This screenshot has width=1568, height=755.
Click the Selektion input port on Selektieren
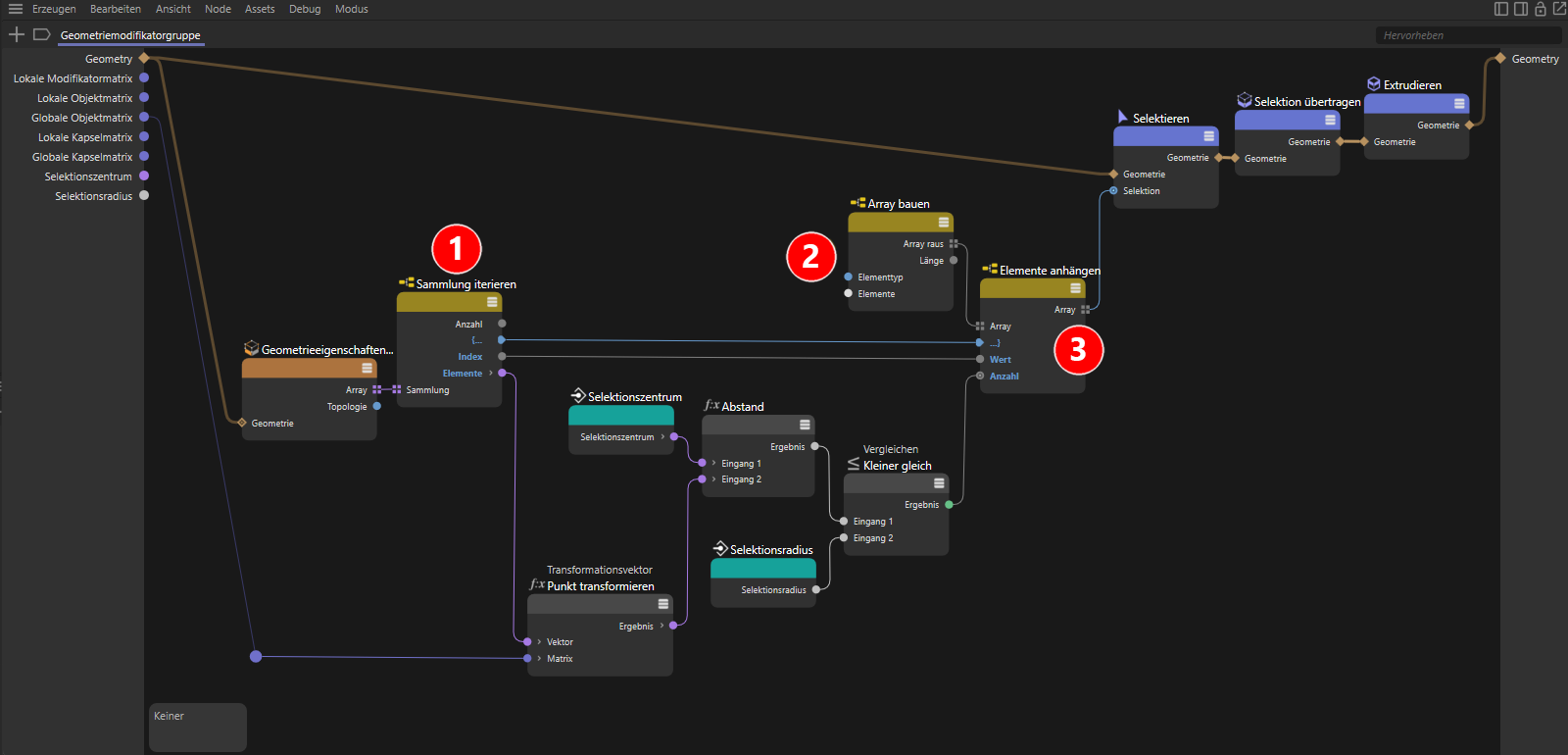coord(1113,190)
